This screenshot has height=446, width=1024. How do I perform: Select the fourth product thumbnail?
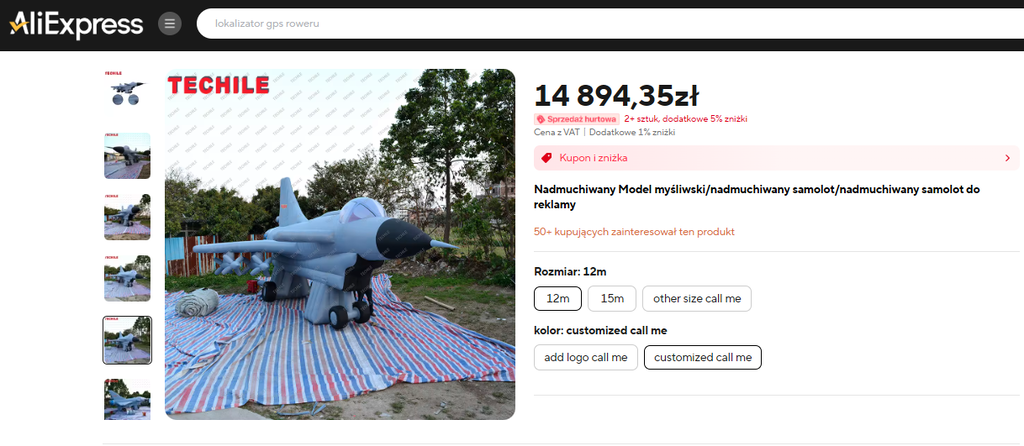(x=127, y=278)
